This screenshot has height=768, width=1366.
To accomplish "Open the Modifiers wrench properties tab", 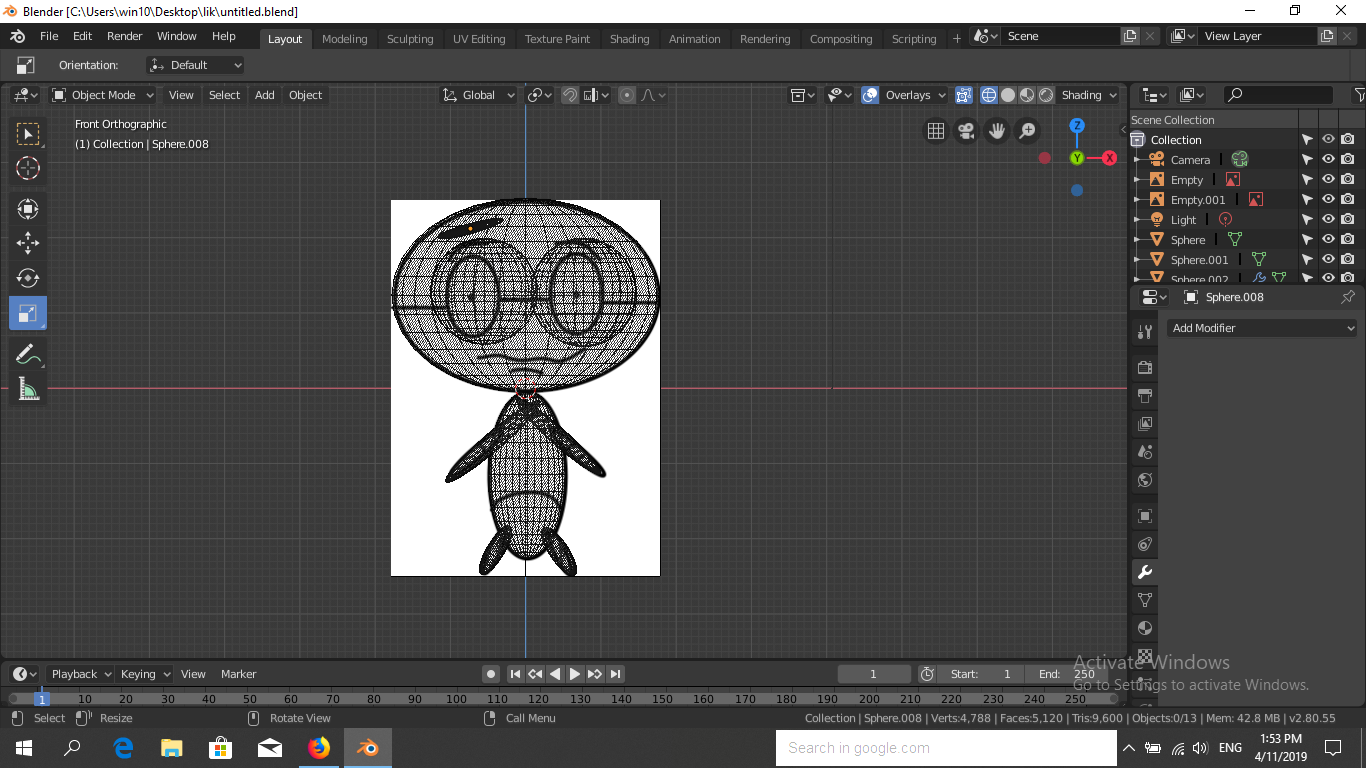I will pos(1145,572).
